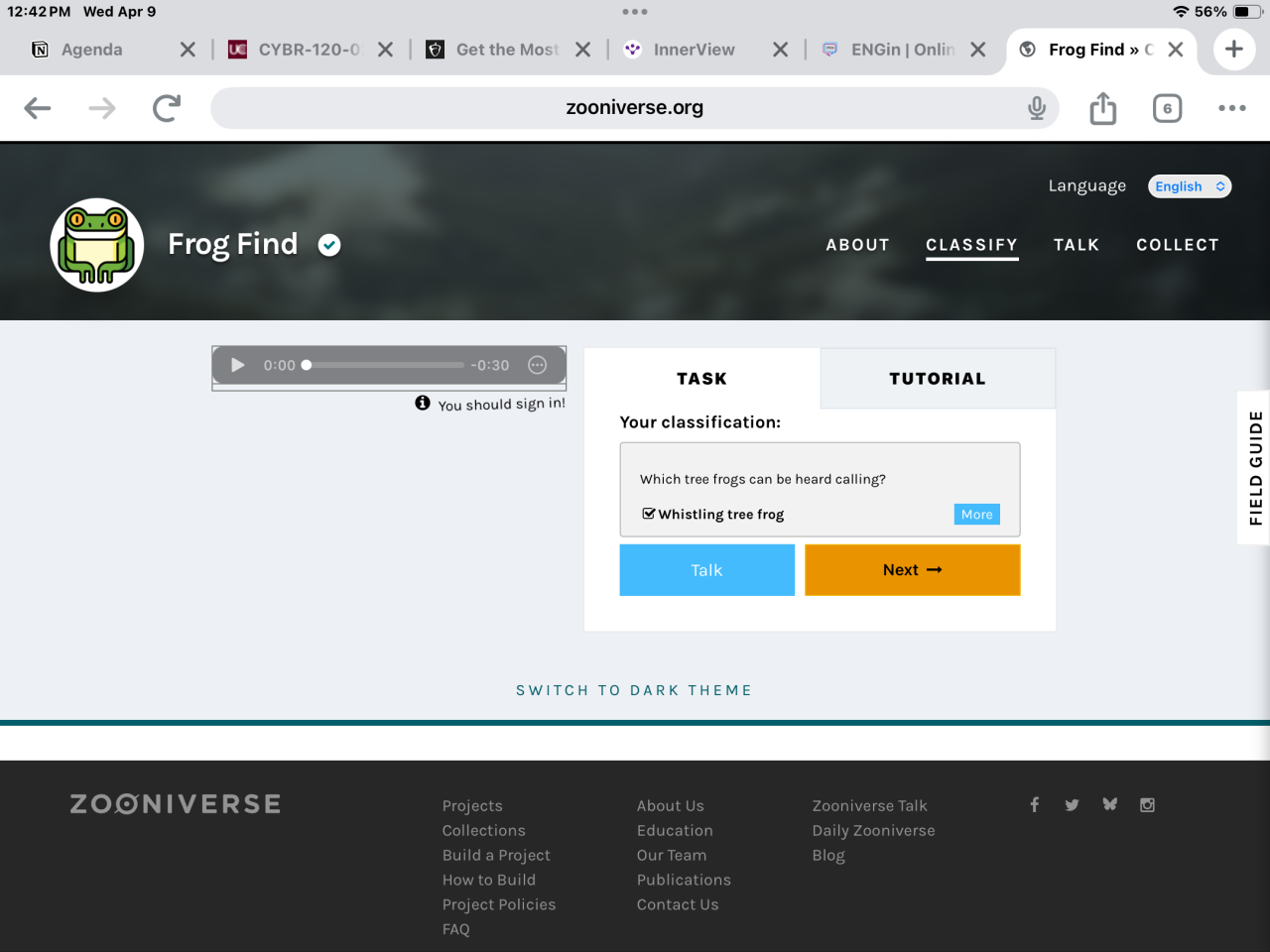
Task: Reload the page with refresh icon
Action: tap(167, 108)
